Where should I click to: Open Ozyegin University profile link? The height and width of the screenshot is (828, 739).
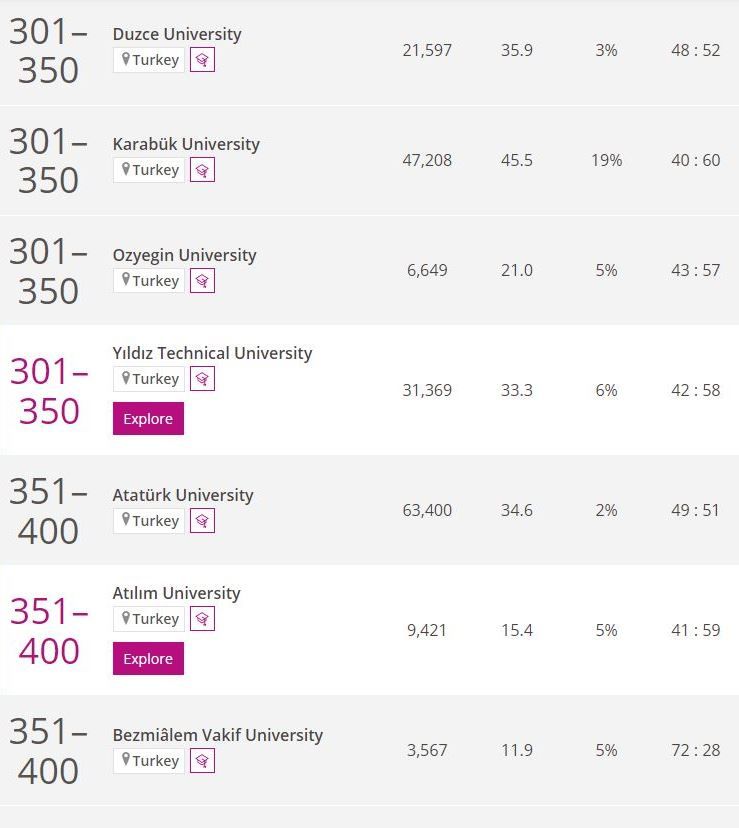(x=184, y=255)
